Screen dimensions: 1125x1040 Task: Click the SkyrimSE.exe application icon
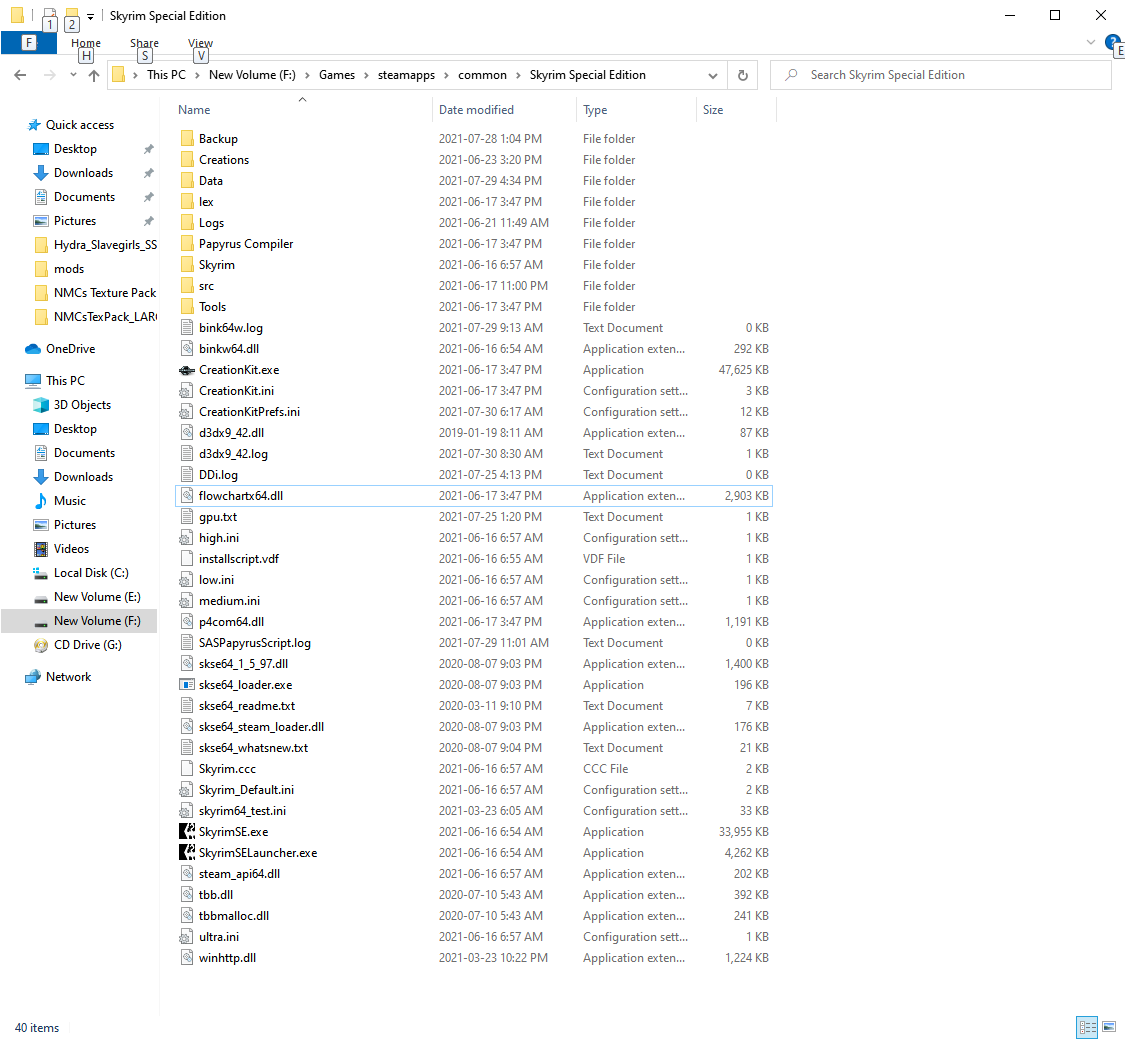187,832
